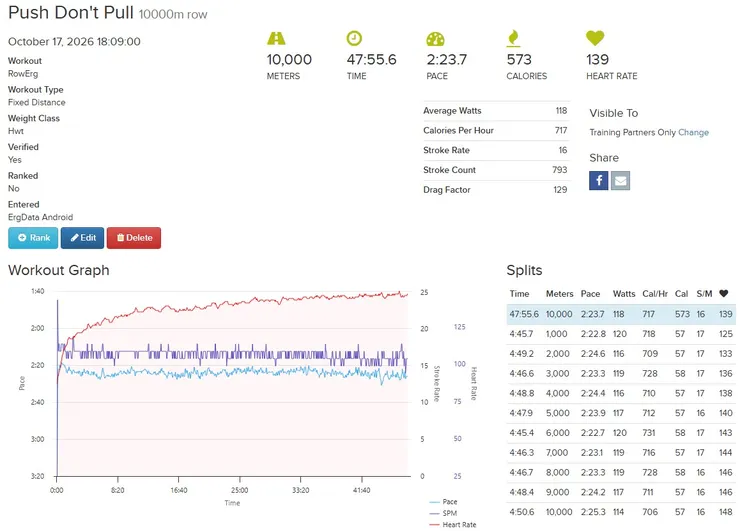Image resolution: width=740 pixels, height=531 pixels.
Task: Select the 4:48.8 split time
Action: 521,394
